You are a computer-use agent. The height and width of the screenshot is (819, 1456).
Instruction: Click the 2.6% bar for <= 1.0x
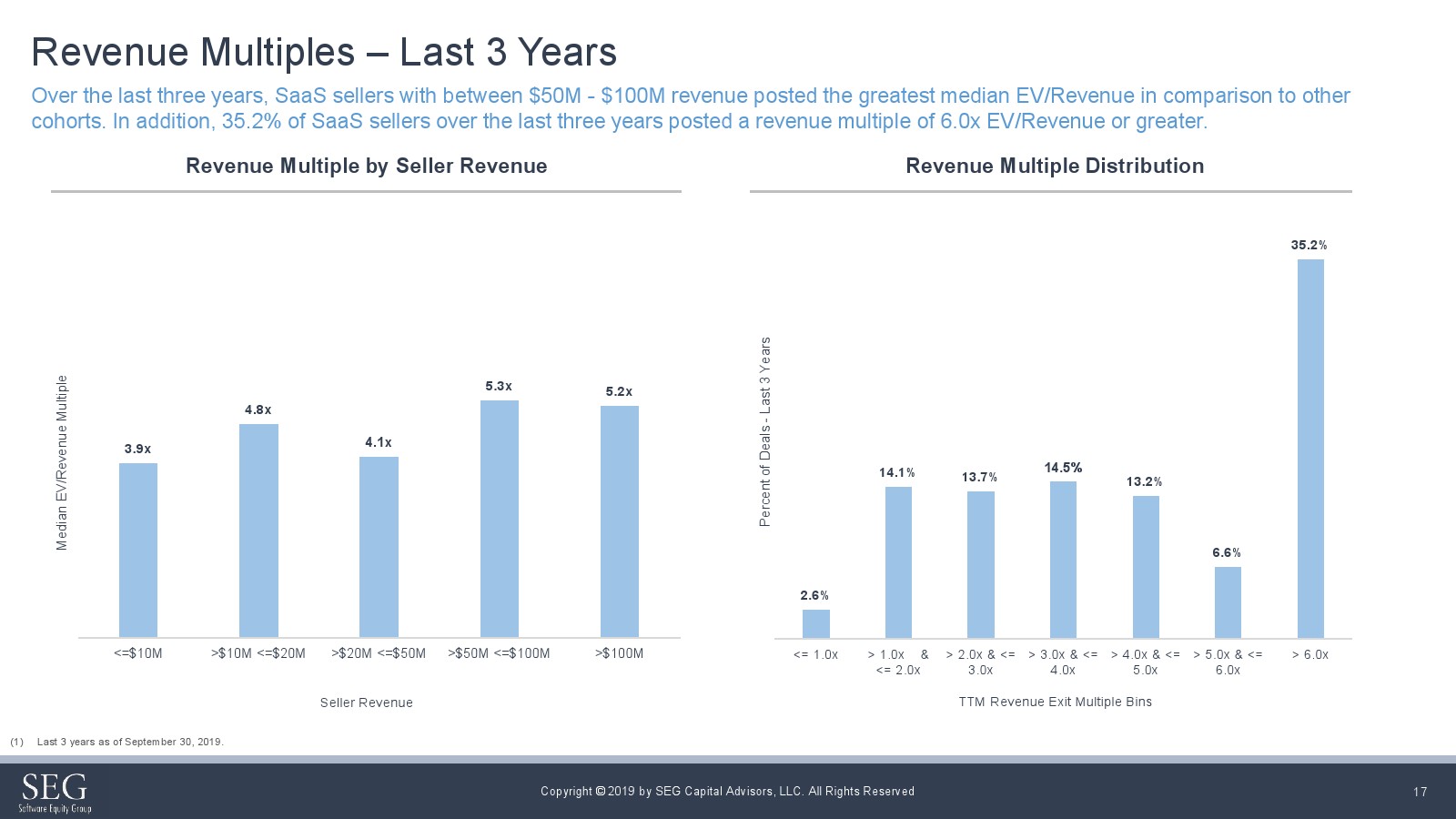pos(815,623)
